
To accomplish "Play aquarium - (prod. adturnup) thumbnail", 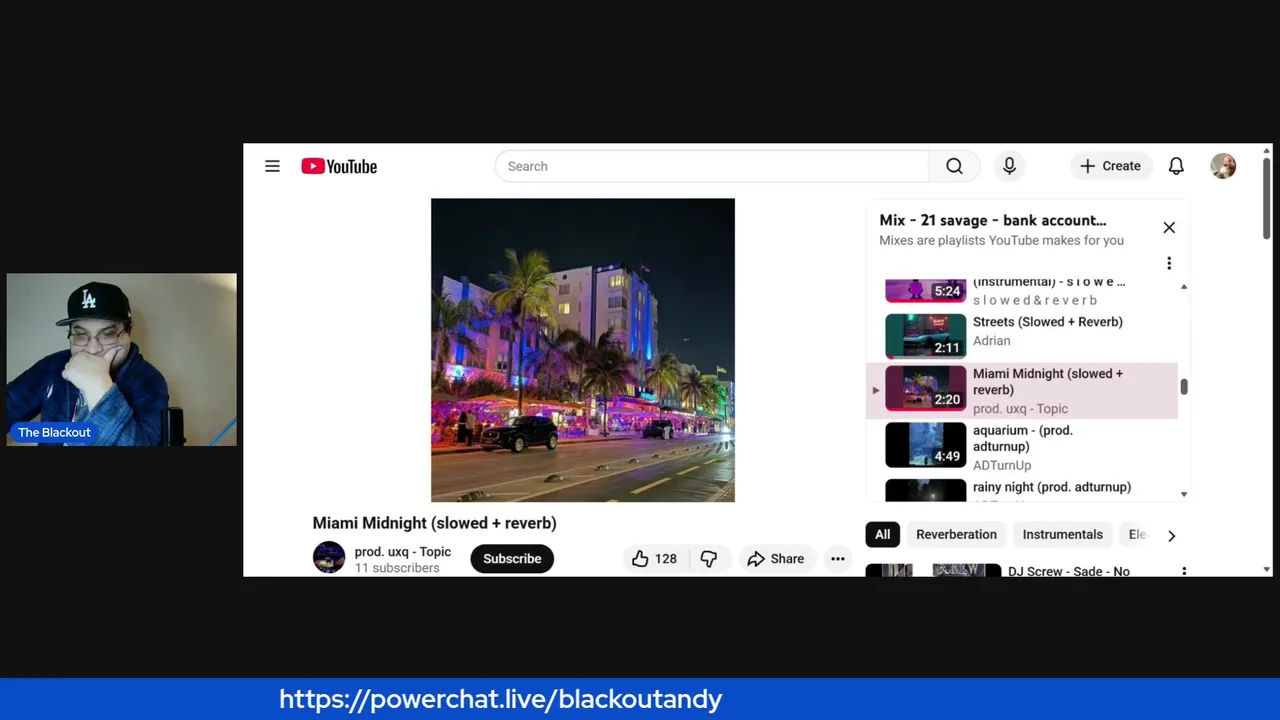I will point(926,445).
